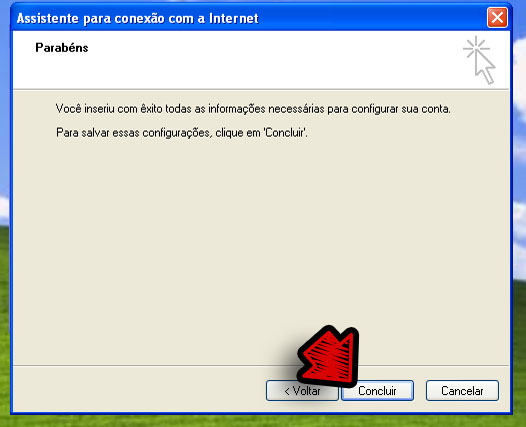The height and width of the screenshot is (427, 526).
Task: Go back using the < Voltar button
Action: point(302,390)
